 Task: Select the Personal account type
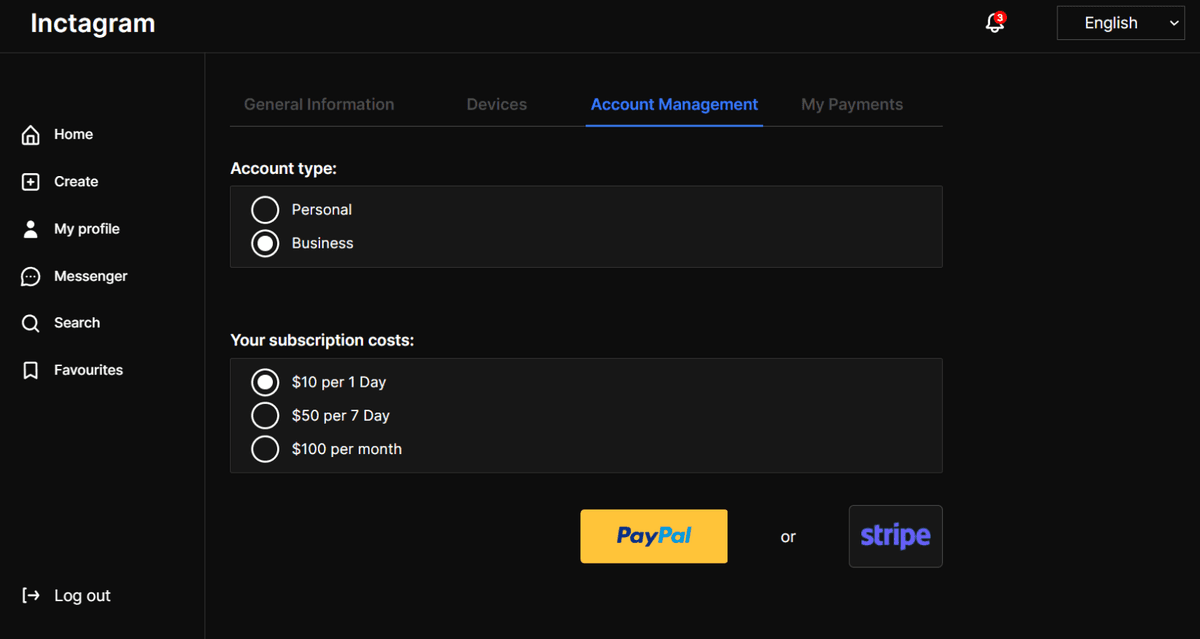click(265, 210)
